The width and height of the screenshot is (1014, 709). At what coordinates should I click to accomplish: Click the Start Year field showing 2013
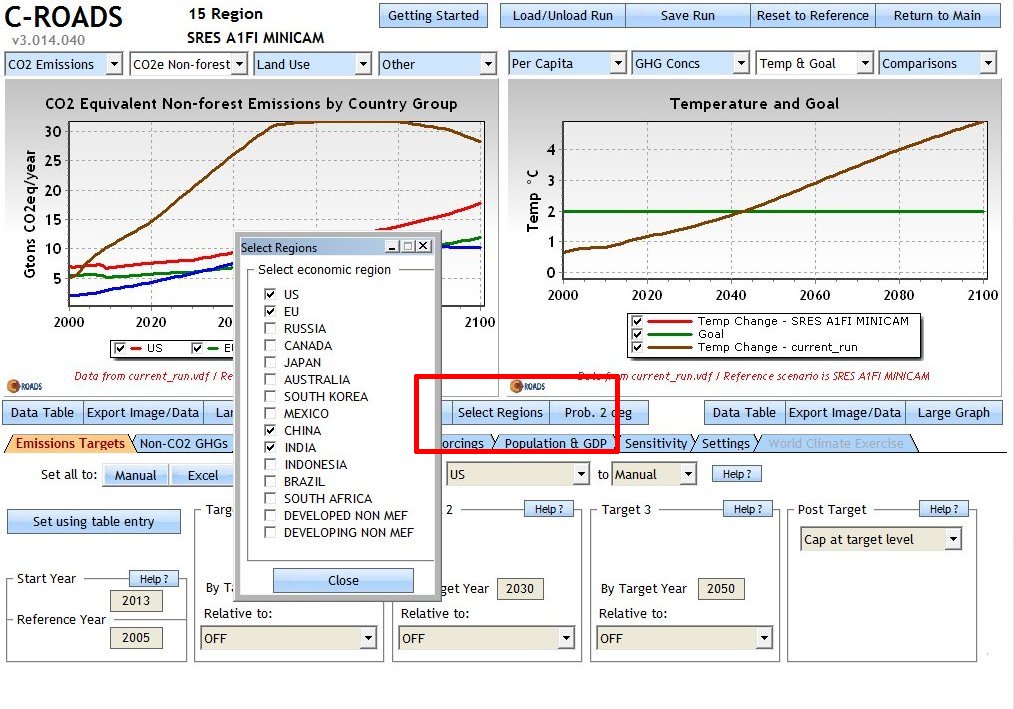136,600
